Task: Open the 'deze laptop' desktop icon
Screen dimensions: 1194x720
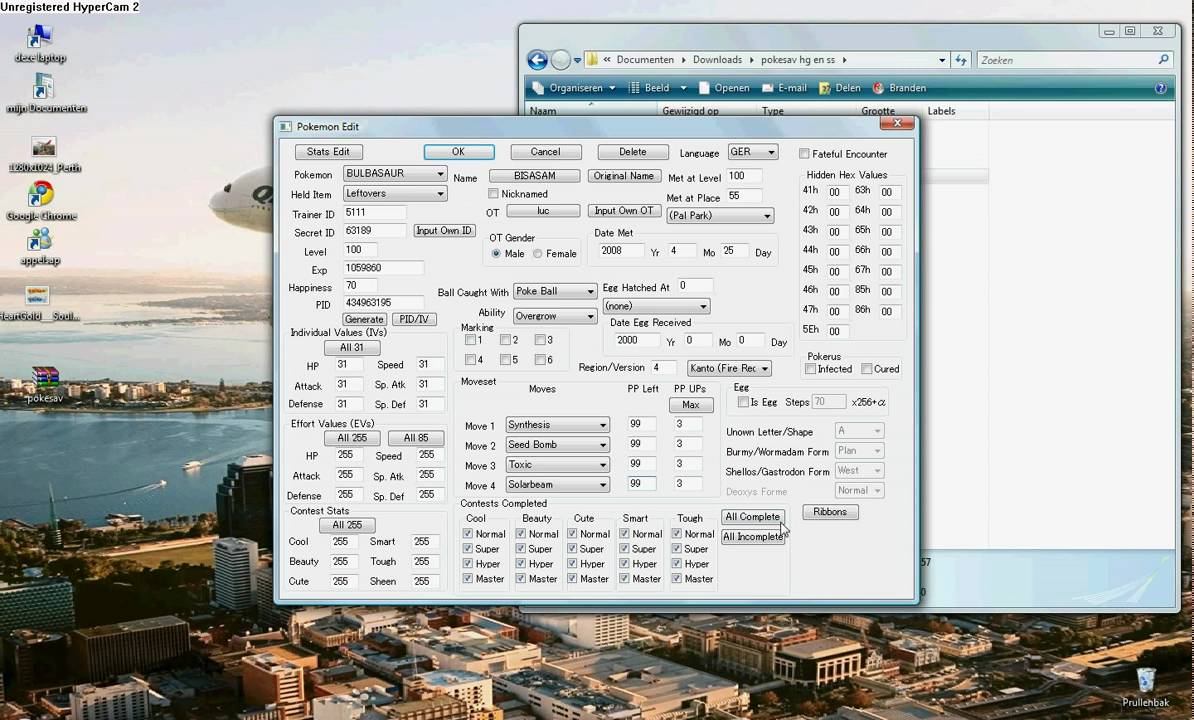Action: tap(40, 43)
